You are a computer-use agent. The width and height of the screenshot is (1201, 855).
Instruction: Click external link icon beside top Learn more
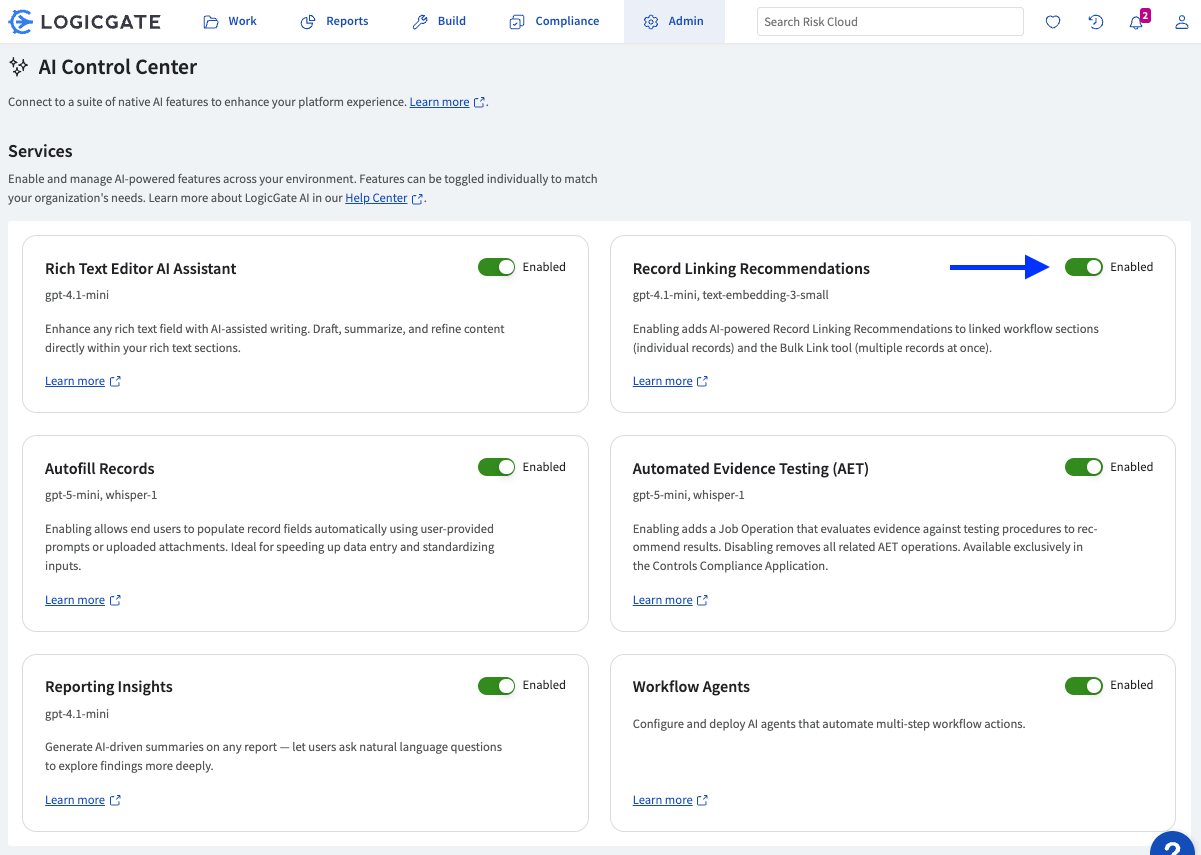tap(480, 102)
